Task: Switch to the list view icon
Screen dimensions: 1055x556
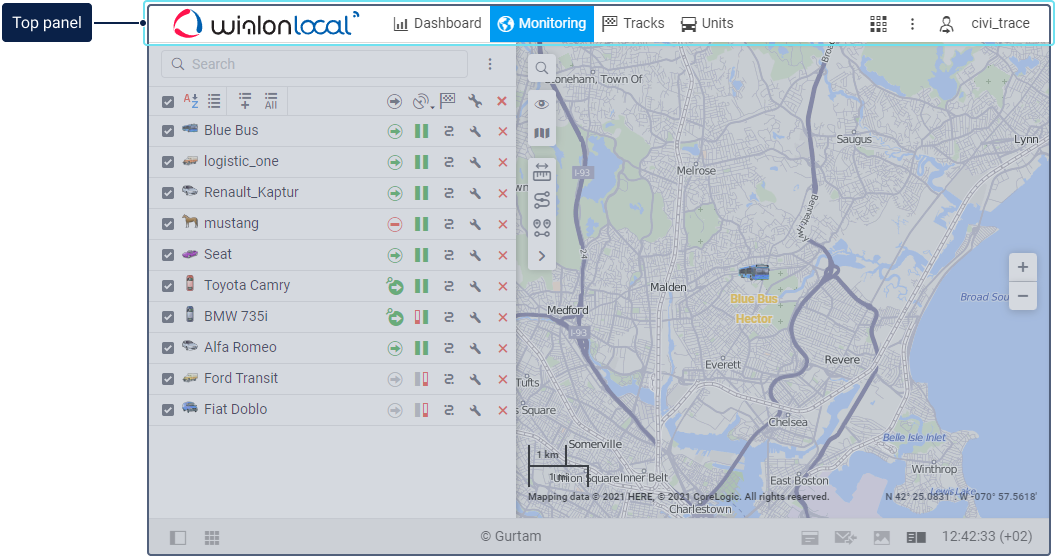Action: coord(214,101)
